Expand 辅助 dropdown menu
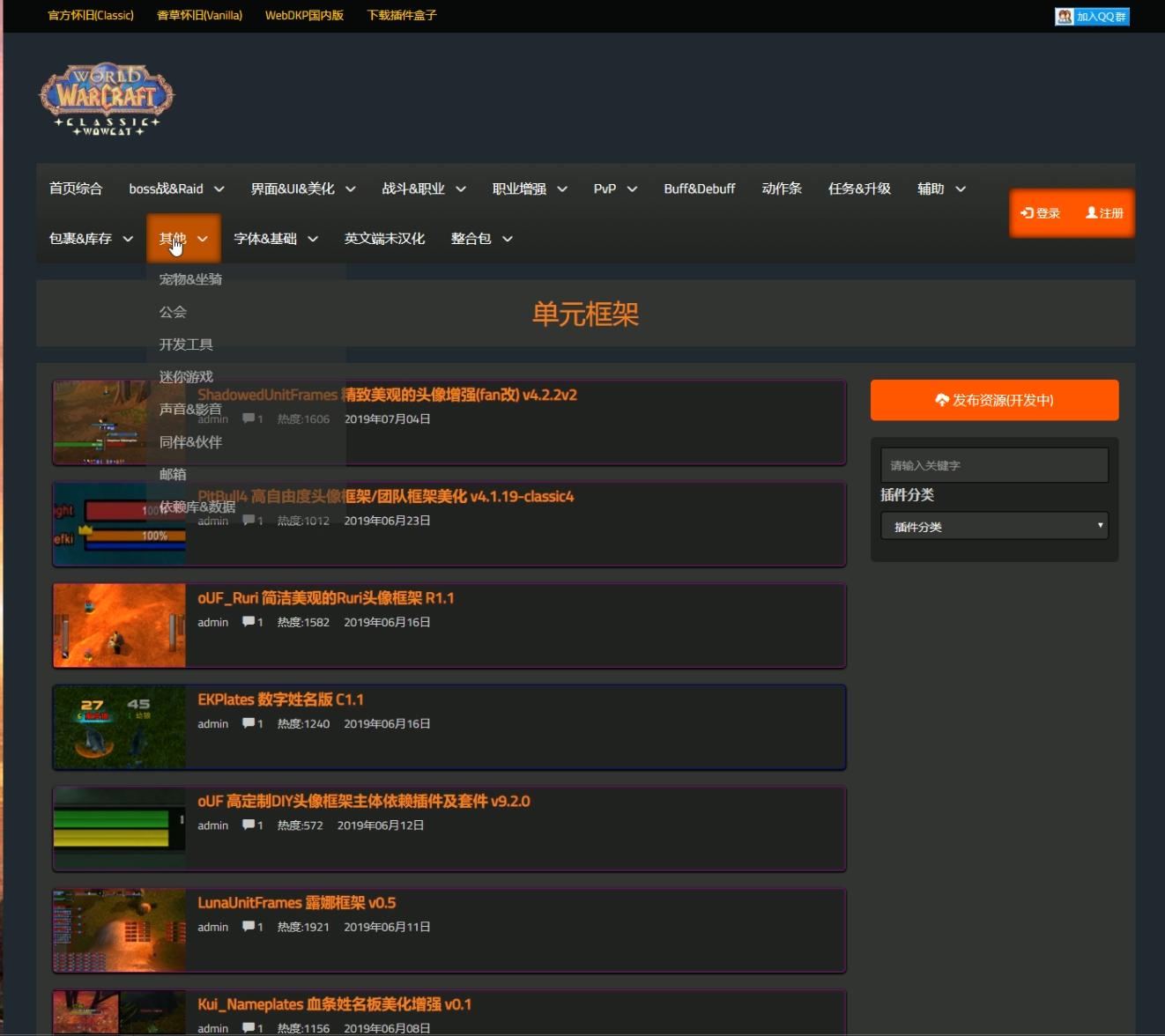 click(941, 189)
